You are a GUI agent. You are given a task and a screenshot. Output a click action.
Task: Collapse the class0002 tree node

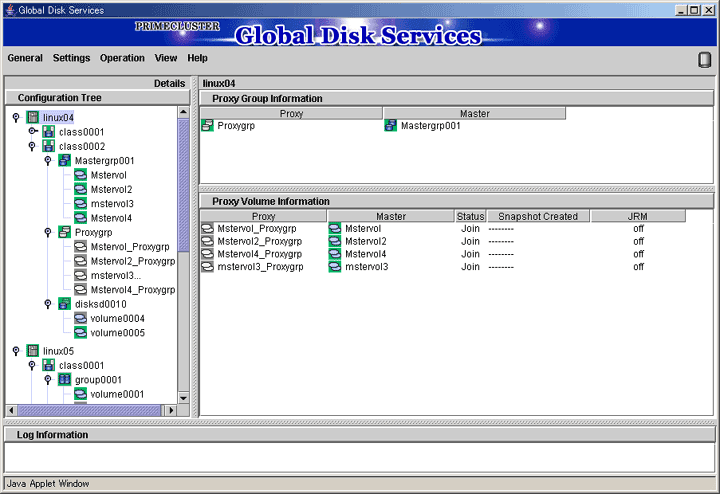coord(32,146)
